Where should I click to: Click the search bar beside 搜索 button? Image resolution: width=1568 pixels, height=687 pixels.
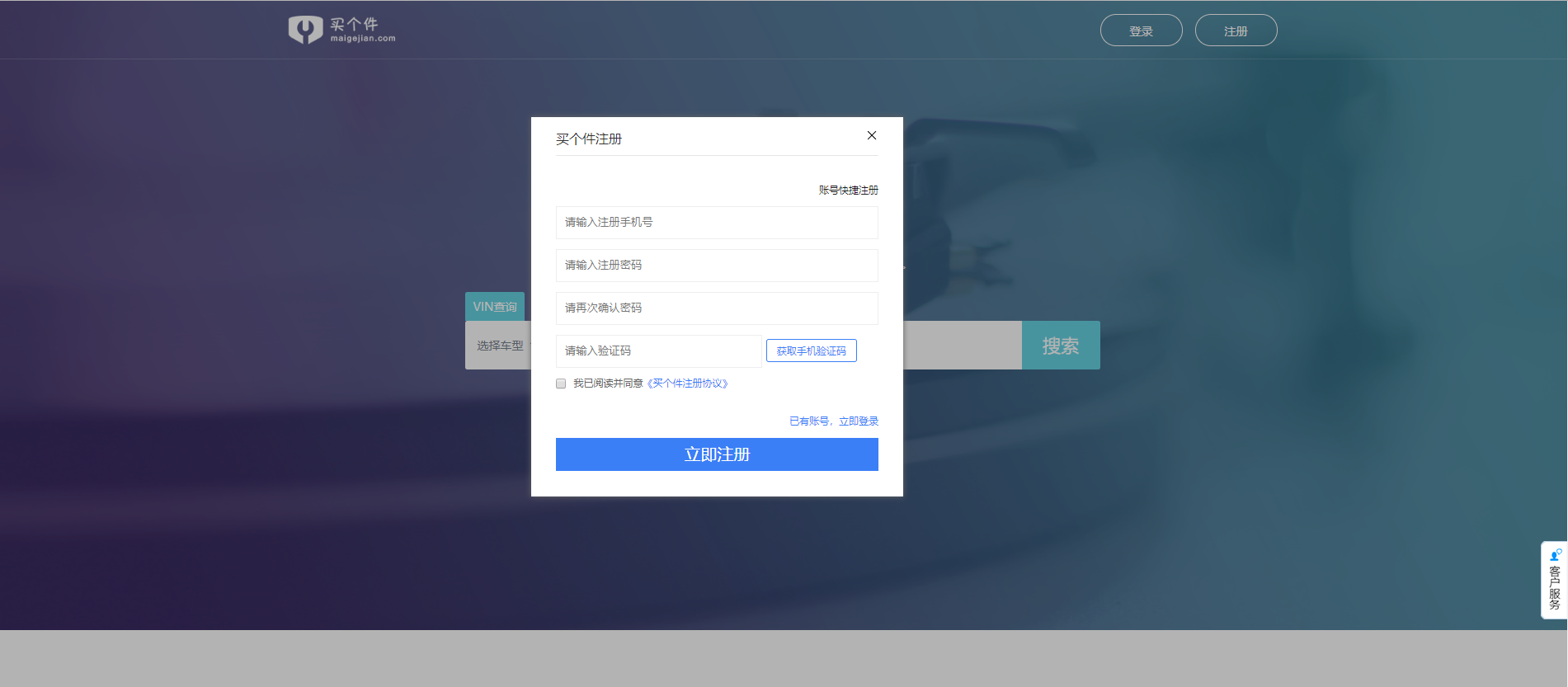962,346
